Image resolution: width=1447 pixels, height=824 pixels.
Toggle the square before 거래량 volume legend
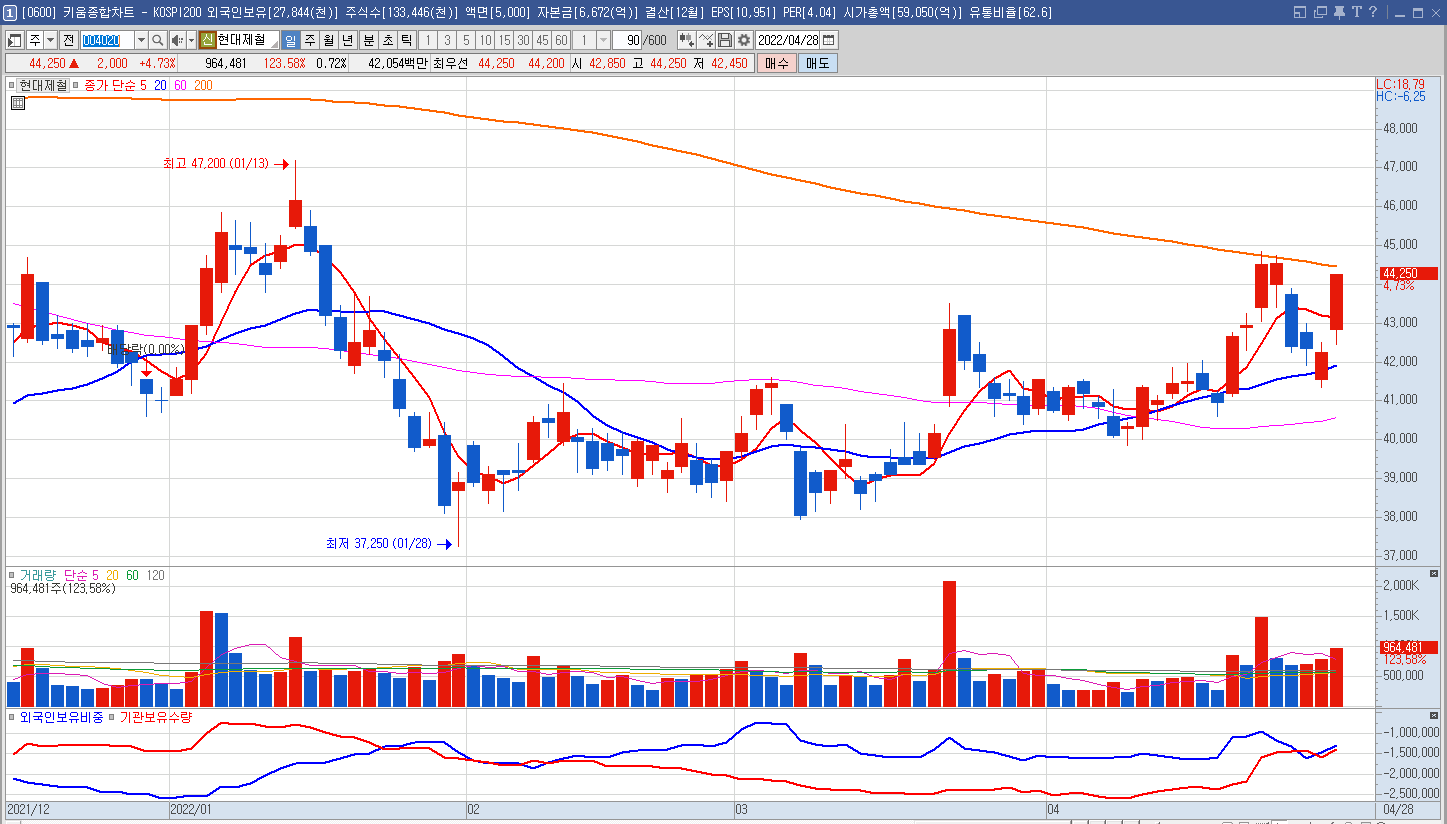(x=13, y=575)
